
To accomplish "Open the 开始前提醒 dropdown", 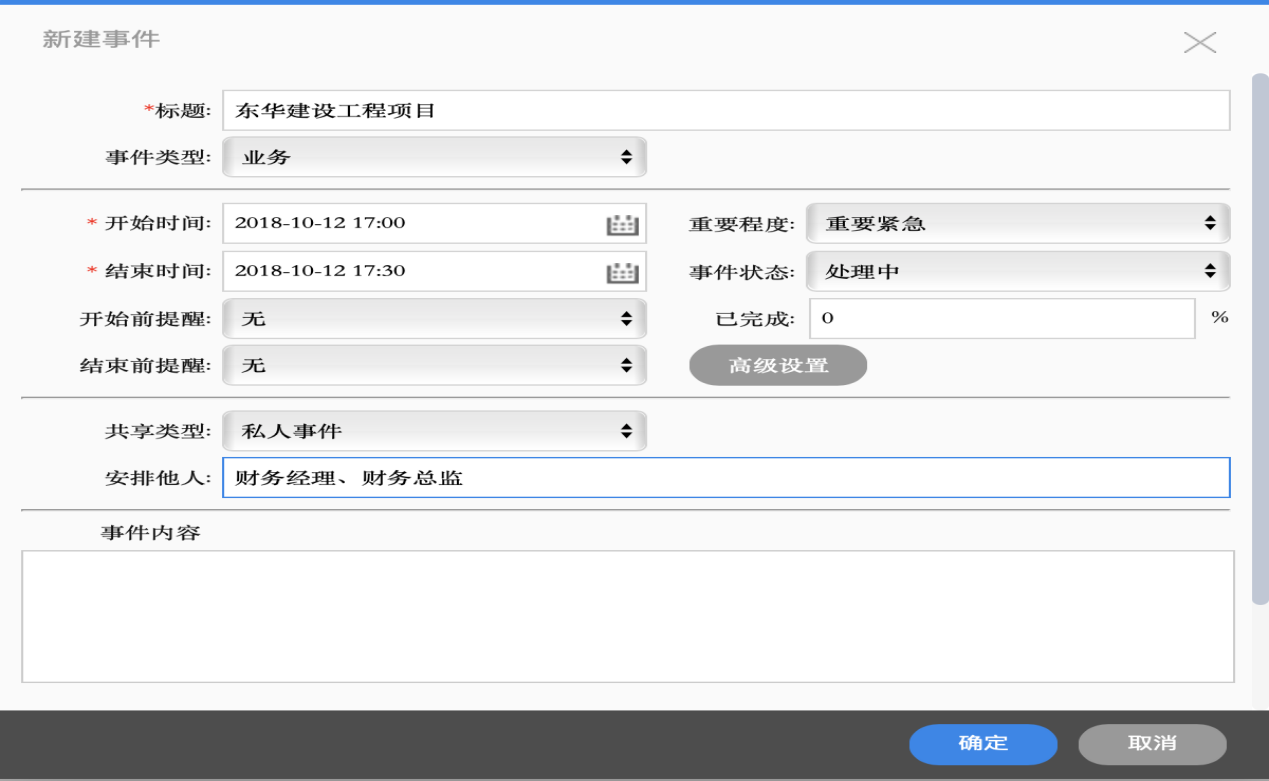I will (434, 319).
